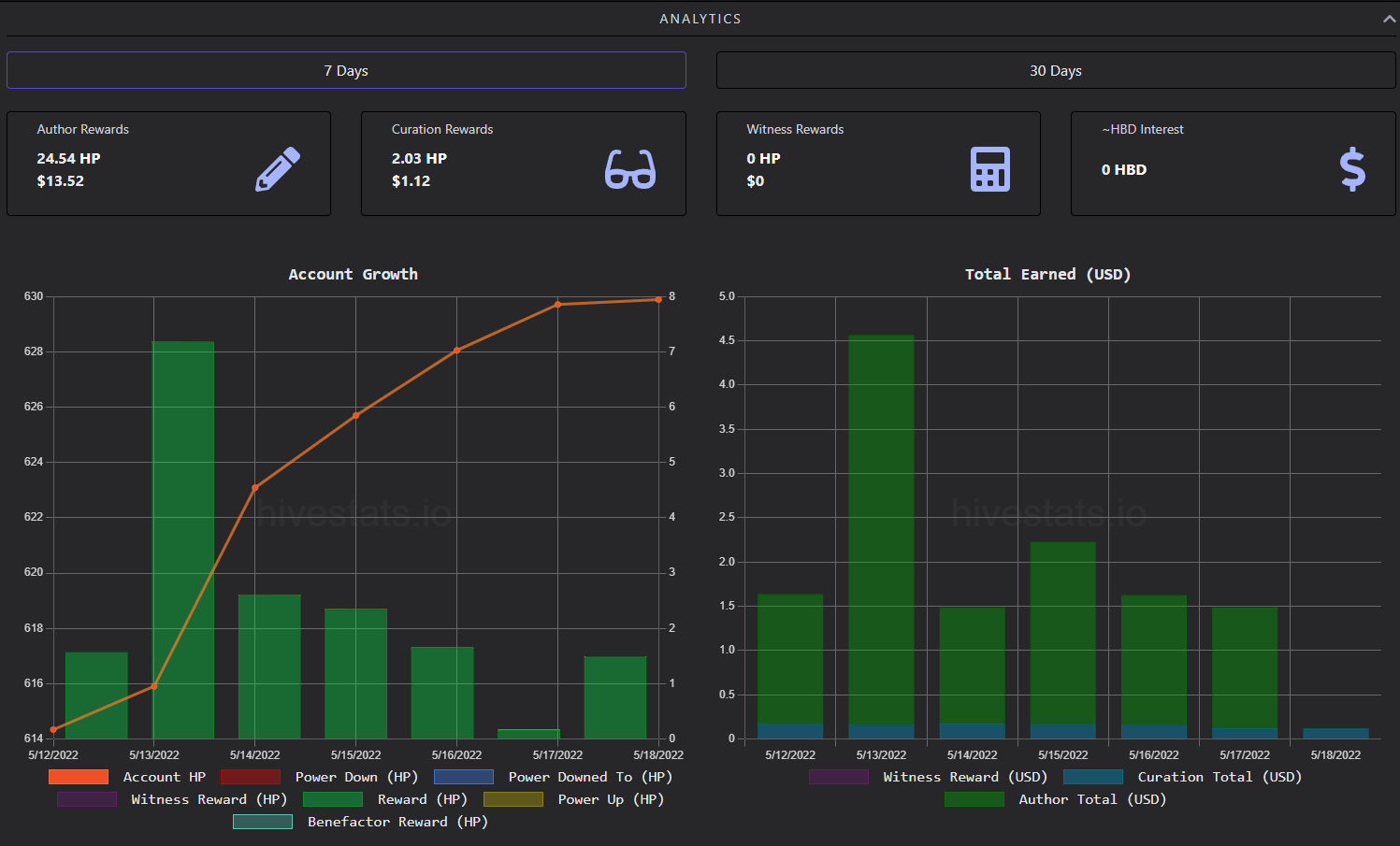Click the 5/14/2022 bar in Account Growth

point(269,667)
